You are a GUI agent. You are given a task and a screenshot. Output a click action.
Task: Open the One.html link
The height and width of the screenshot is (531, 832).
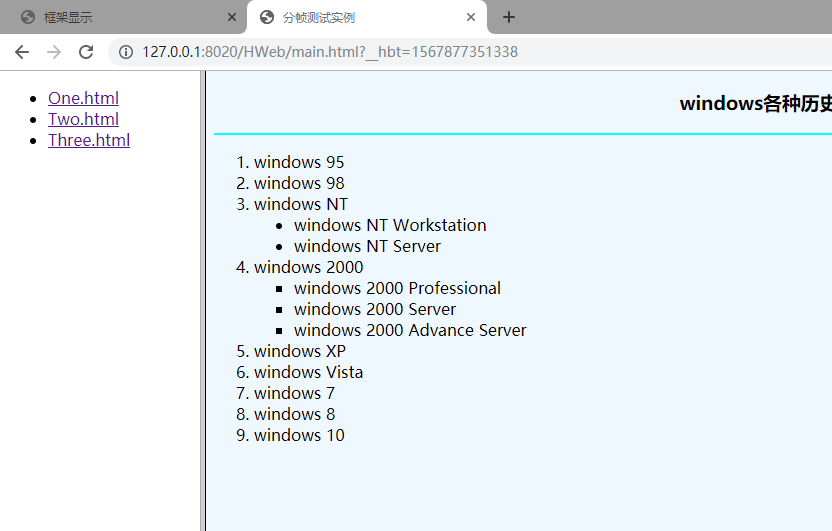click(x=83, y=98)
